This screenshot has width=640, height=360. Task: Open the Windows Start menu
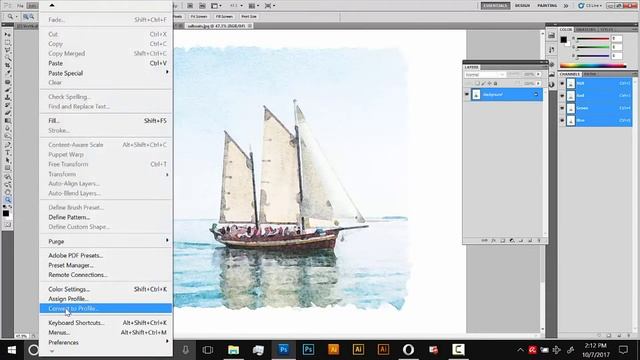tap(11, 350)
